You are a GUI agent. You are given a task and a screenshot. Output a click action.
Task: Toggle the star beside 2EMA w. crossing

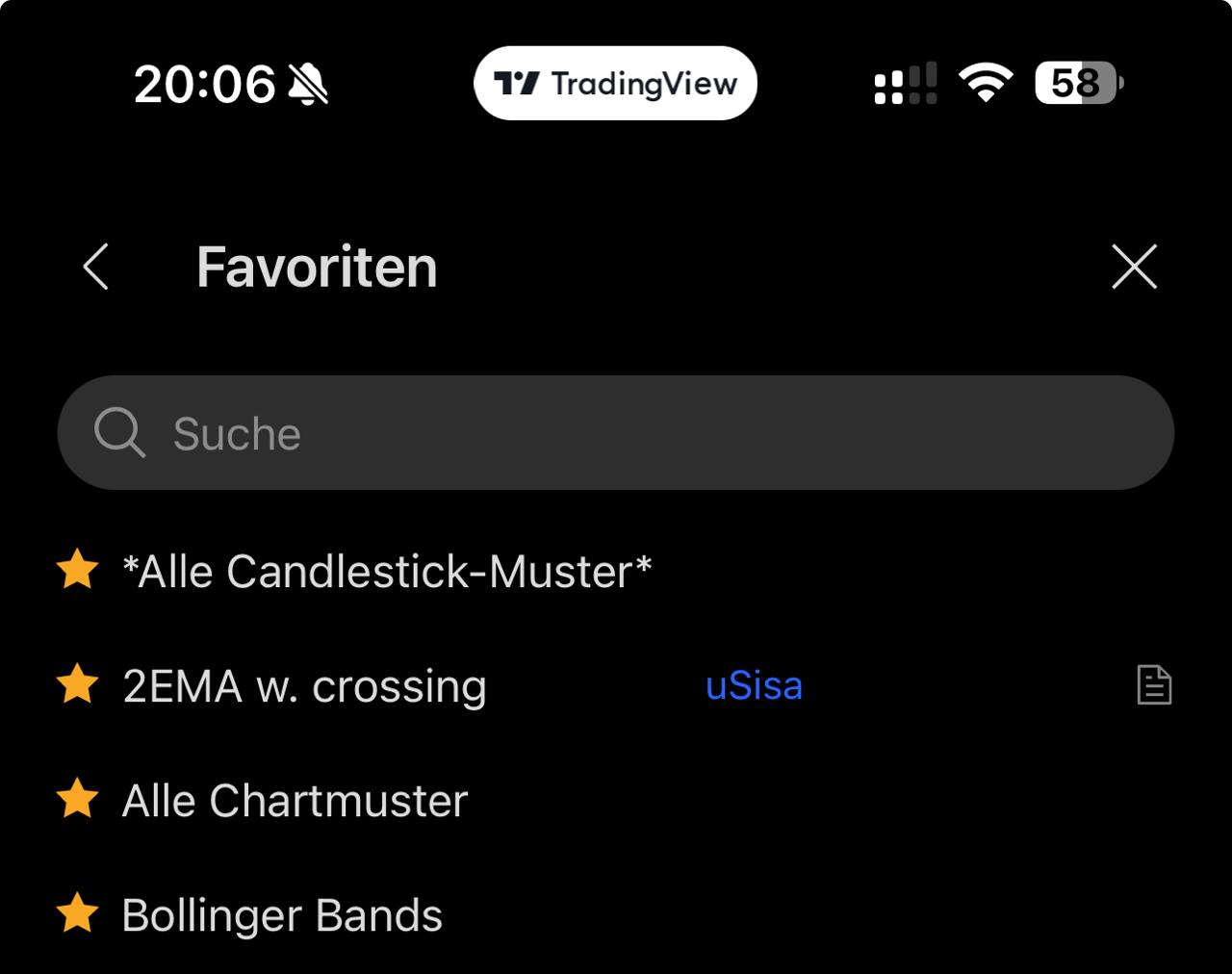coord(77,685)
